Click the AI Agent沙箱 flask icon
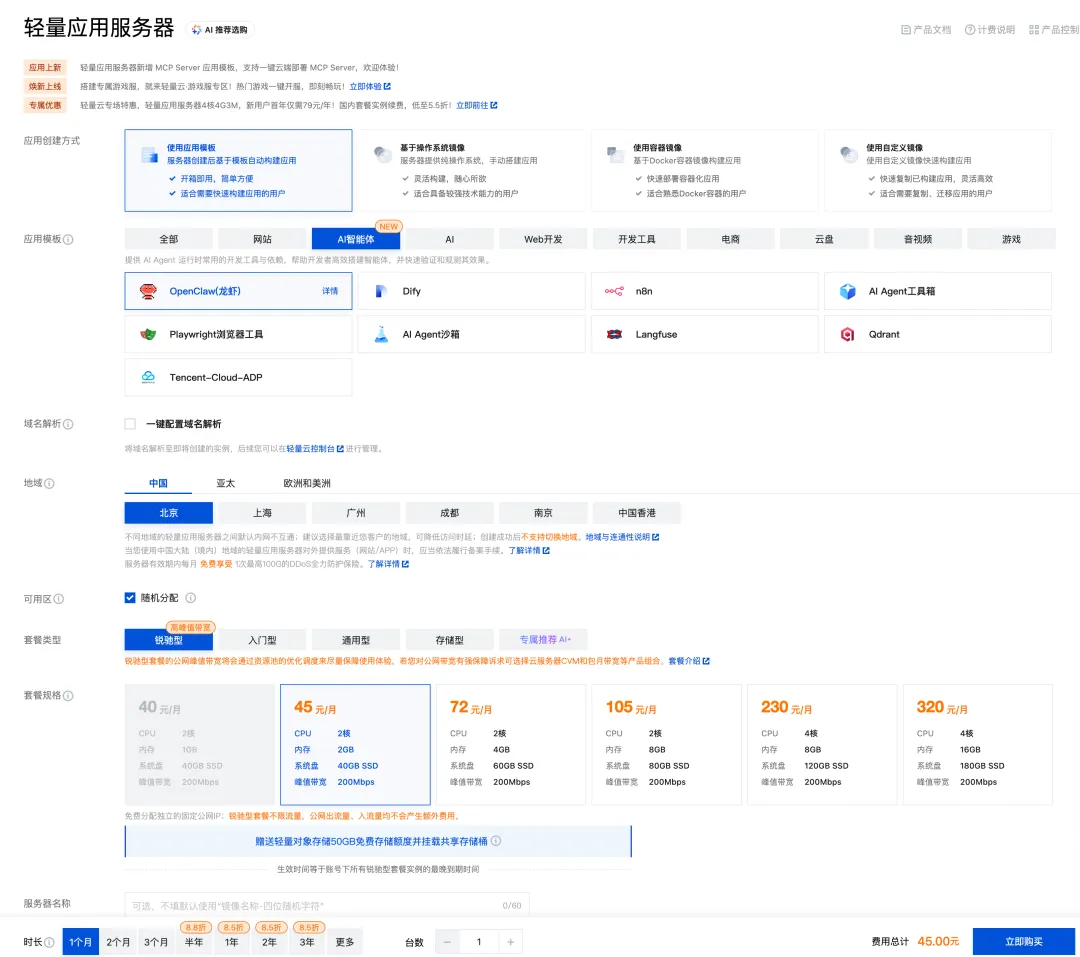The width and height of the screenshot is (1080, 957). (381, 334)
